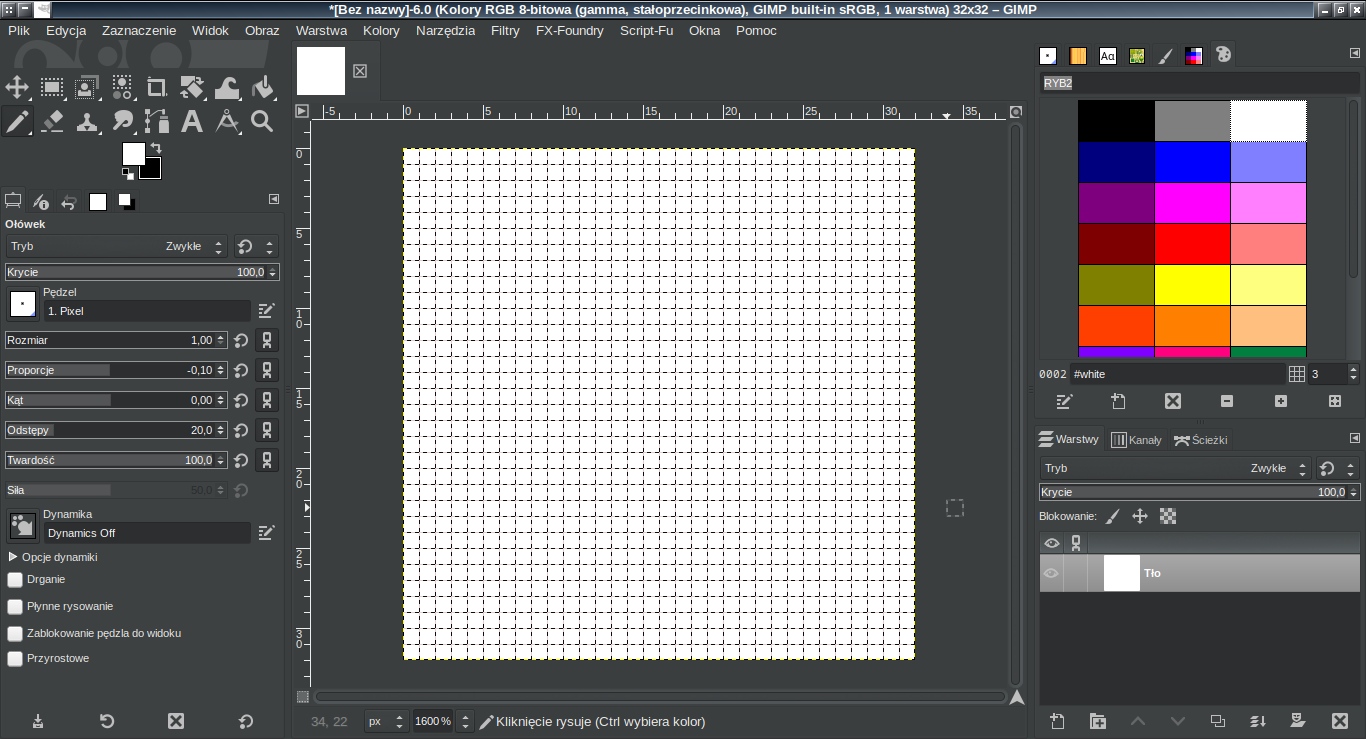Open the px unit dropdown in status bar
1366x739 pixels.
pyautogui.click(x=385, y=721)
